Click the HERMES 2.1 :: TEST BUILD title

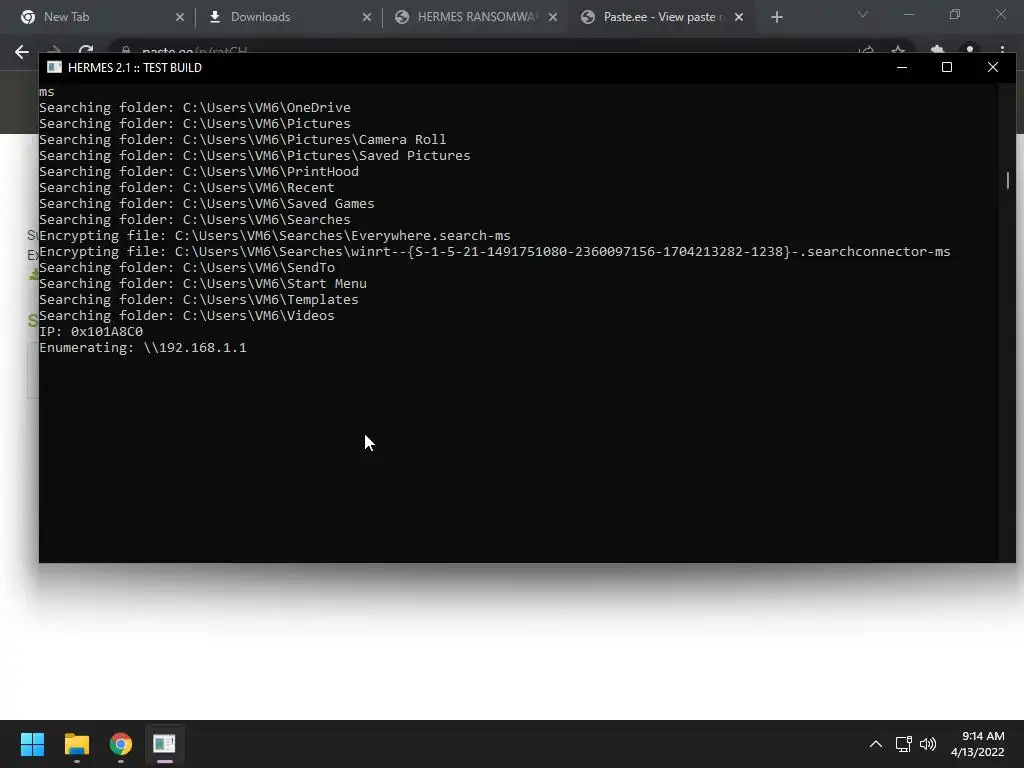(135, 68)
